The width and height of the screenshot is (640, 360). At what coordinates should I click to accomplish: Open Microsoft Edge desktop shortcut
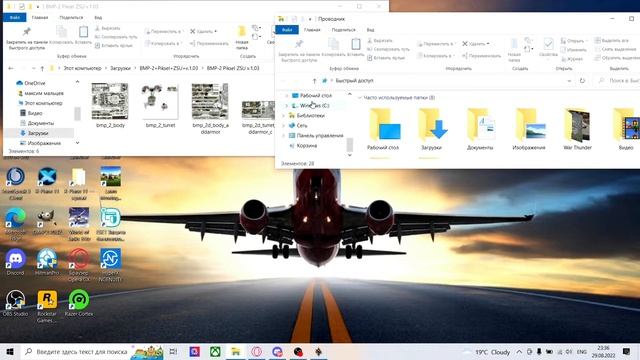16,224
